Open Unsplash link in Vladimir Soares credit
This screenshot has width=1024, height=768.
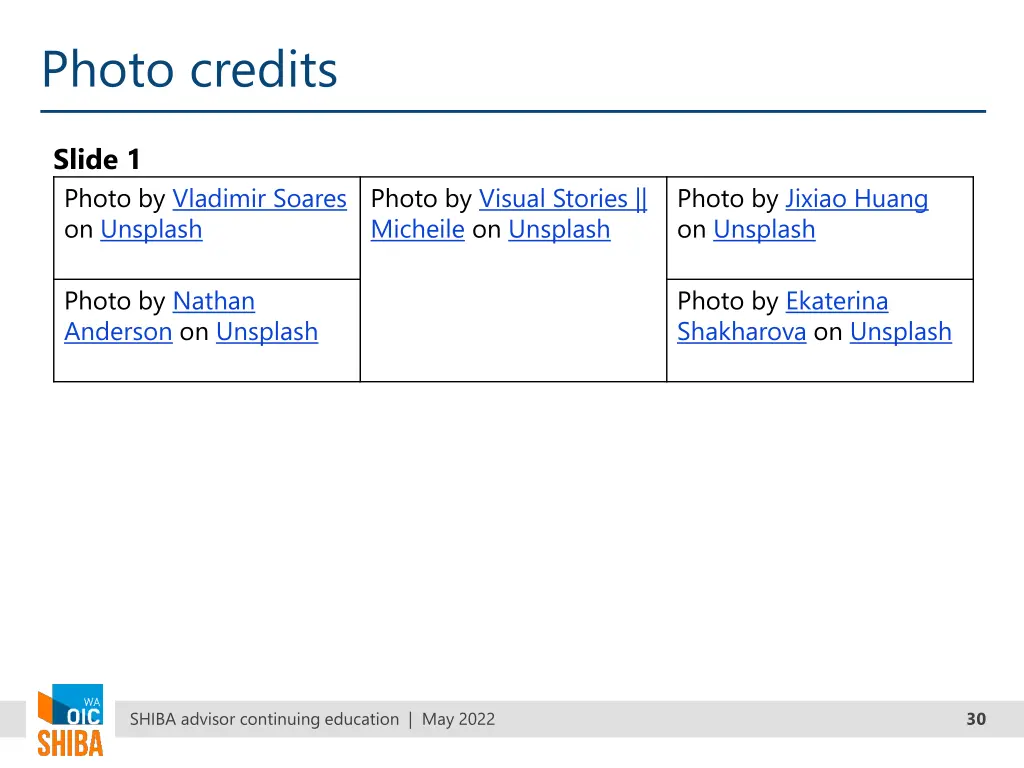click(151, 229)
